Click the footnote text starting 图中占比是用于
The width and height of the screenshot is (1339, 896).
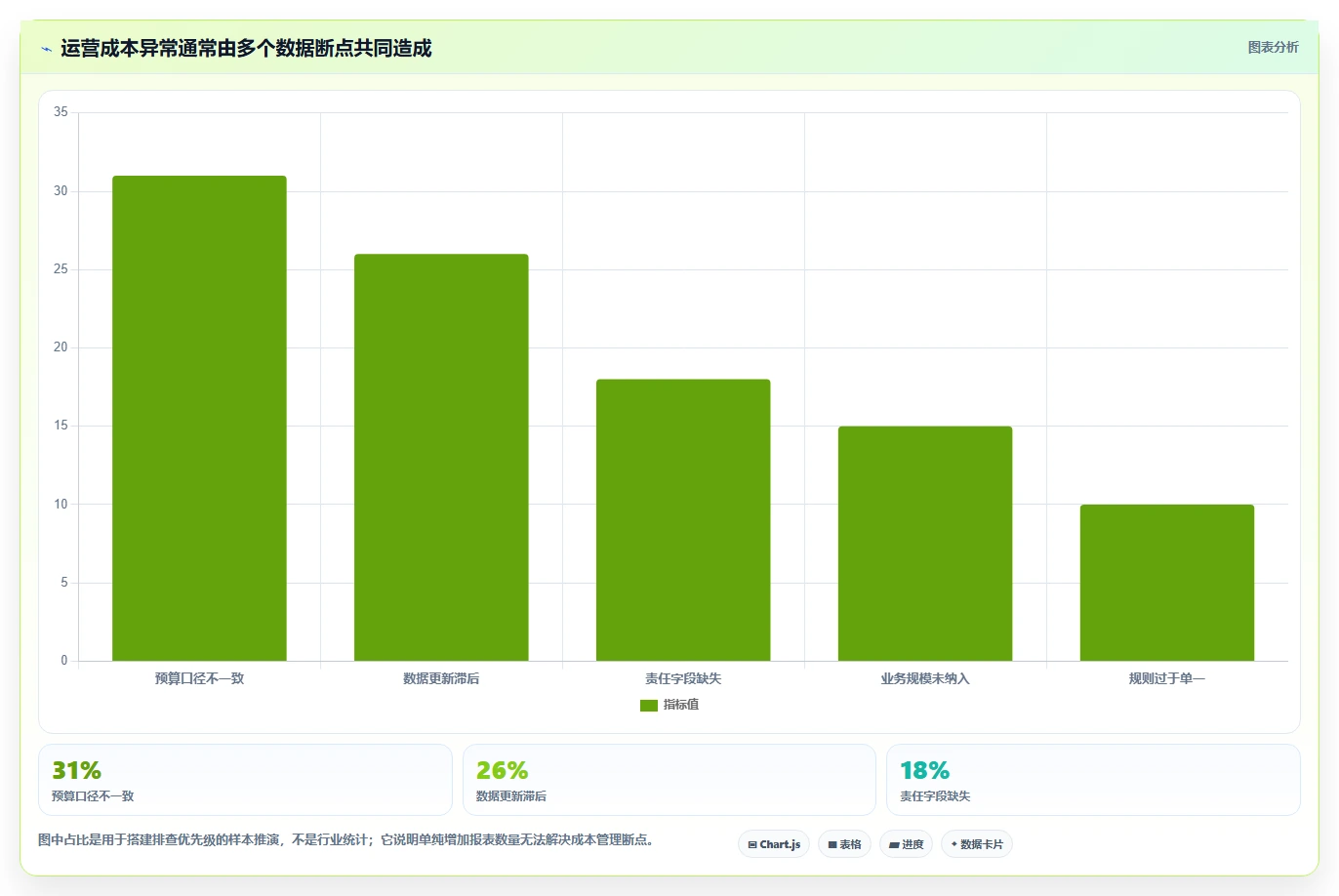[345, 839]
